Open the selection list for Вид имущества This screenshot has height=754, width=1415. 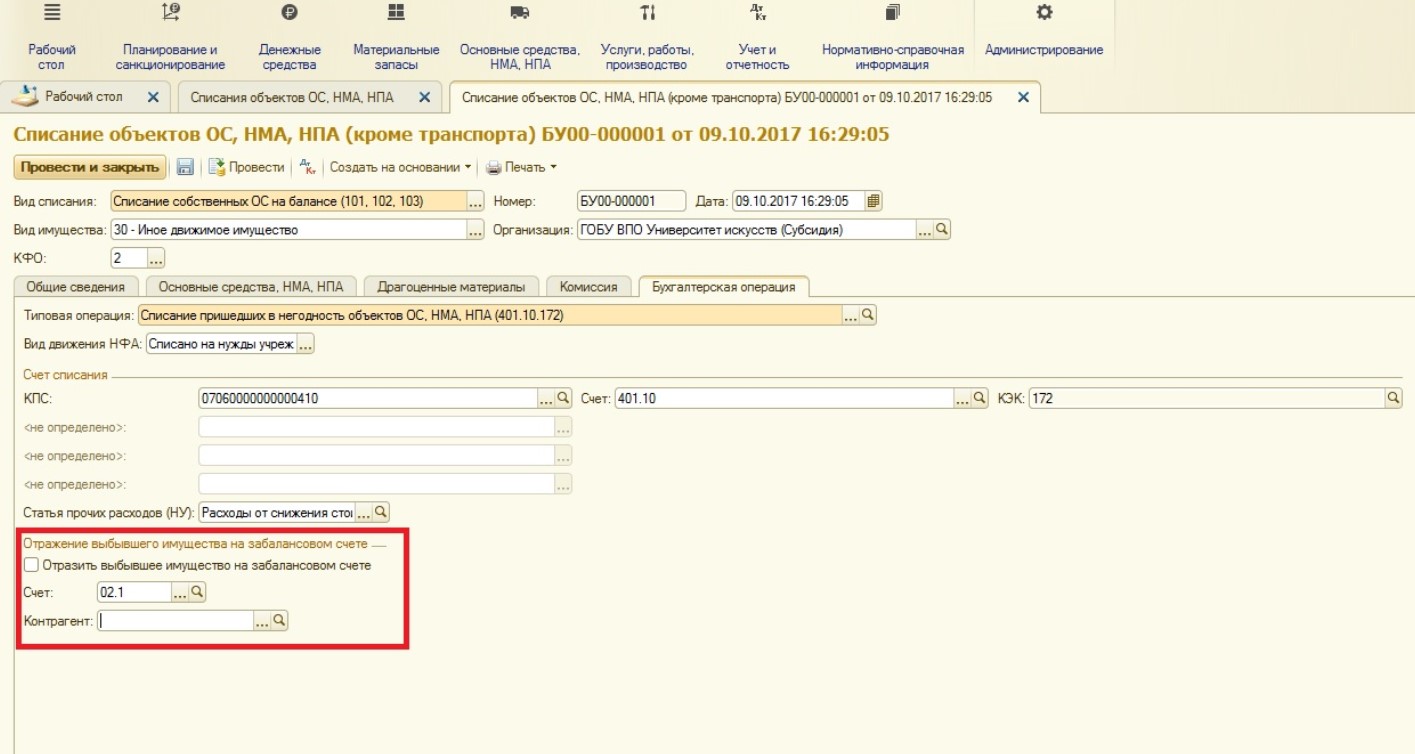point(476,230)
